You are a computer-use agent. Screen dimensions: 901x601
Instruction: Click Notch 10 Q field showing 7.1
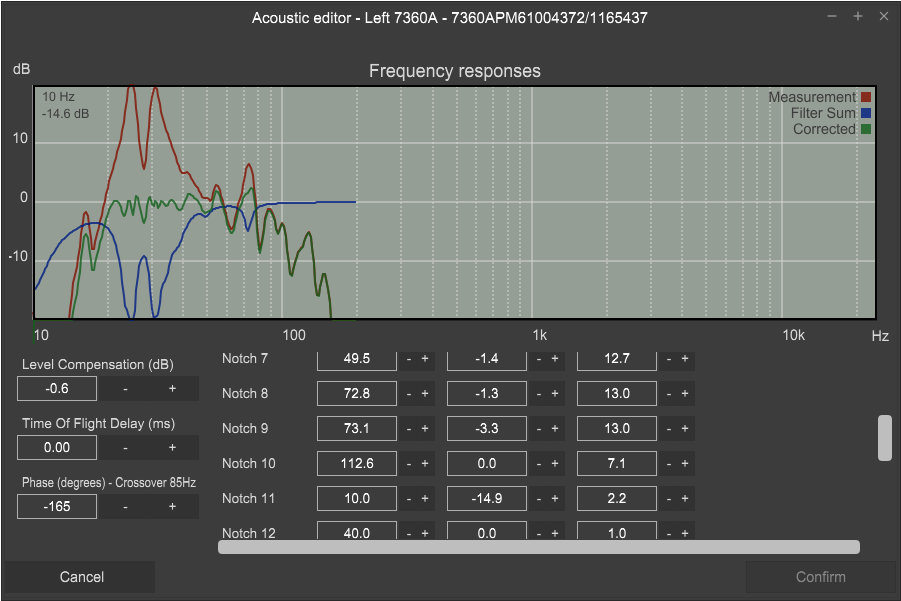tap(617, 464)
